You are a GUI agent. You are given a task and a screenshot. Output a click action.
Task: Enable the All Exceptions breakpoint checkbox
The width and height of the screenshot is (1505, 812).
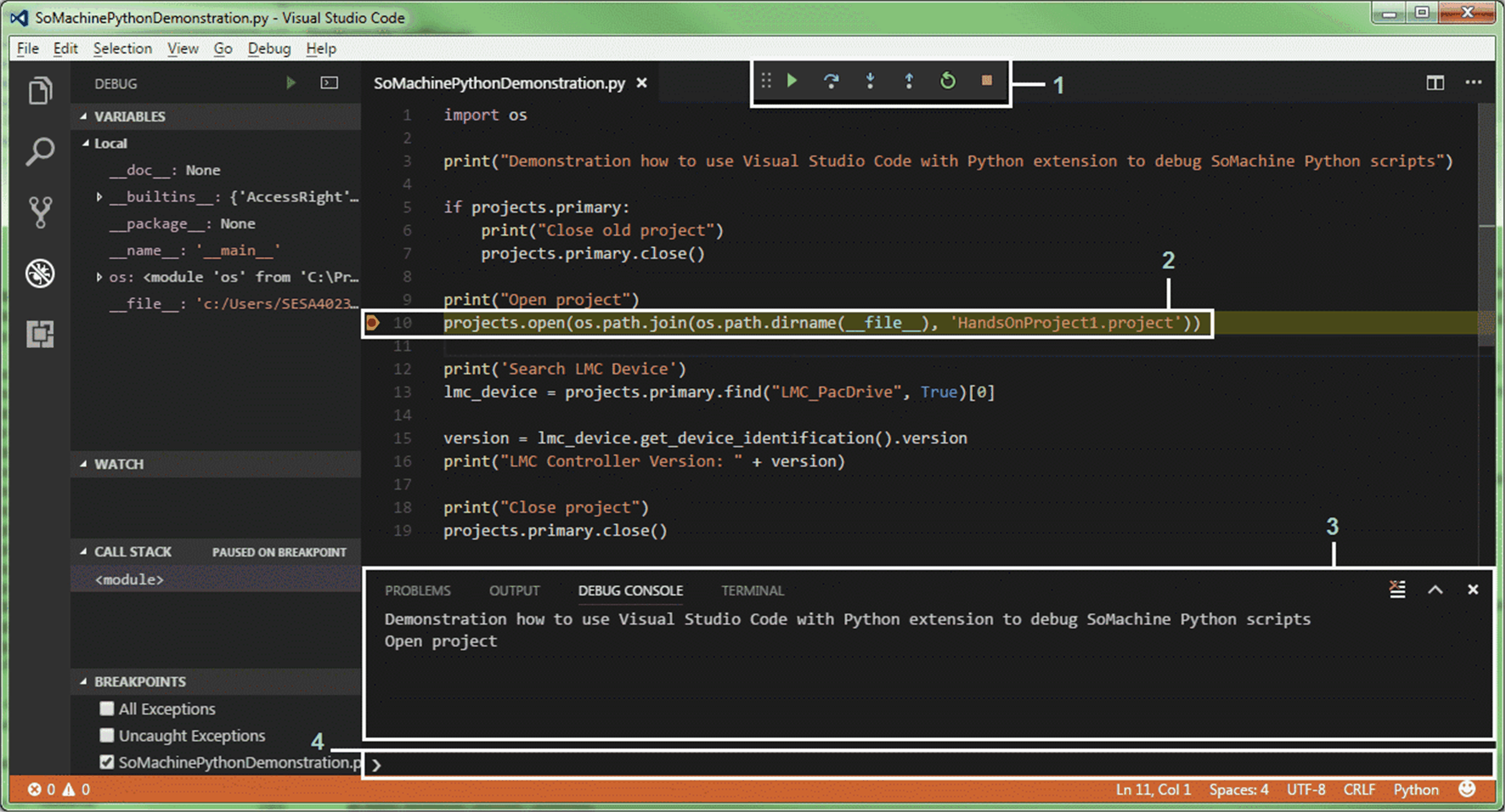click(106, 709)
